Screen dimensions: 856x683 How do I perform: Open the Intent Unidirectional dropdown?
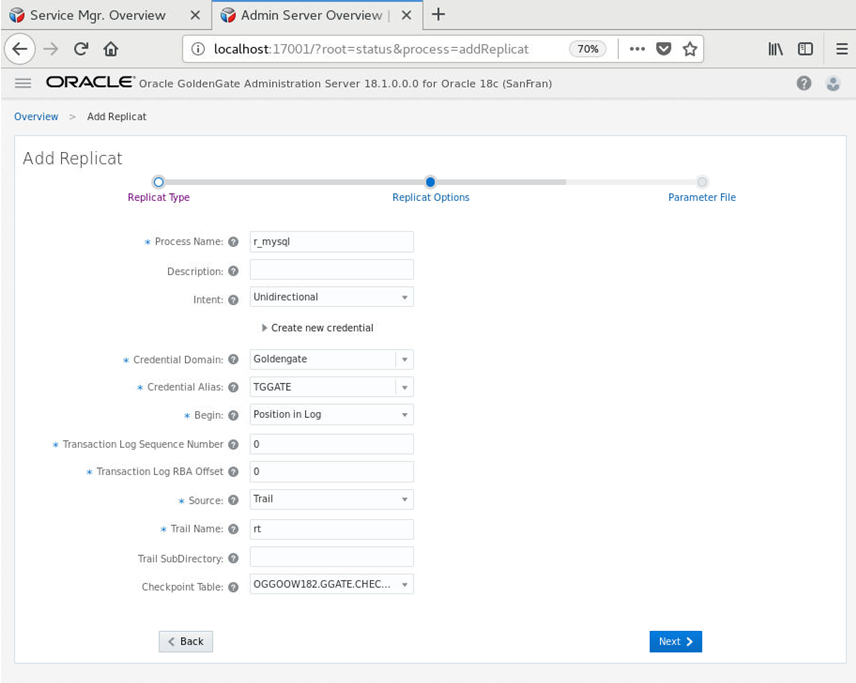pyautogui.click(x=331, y=297)
